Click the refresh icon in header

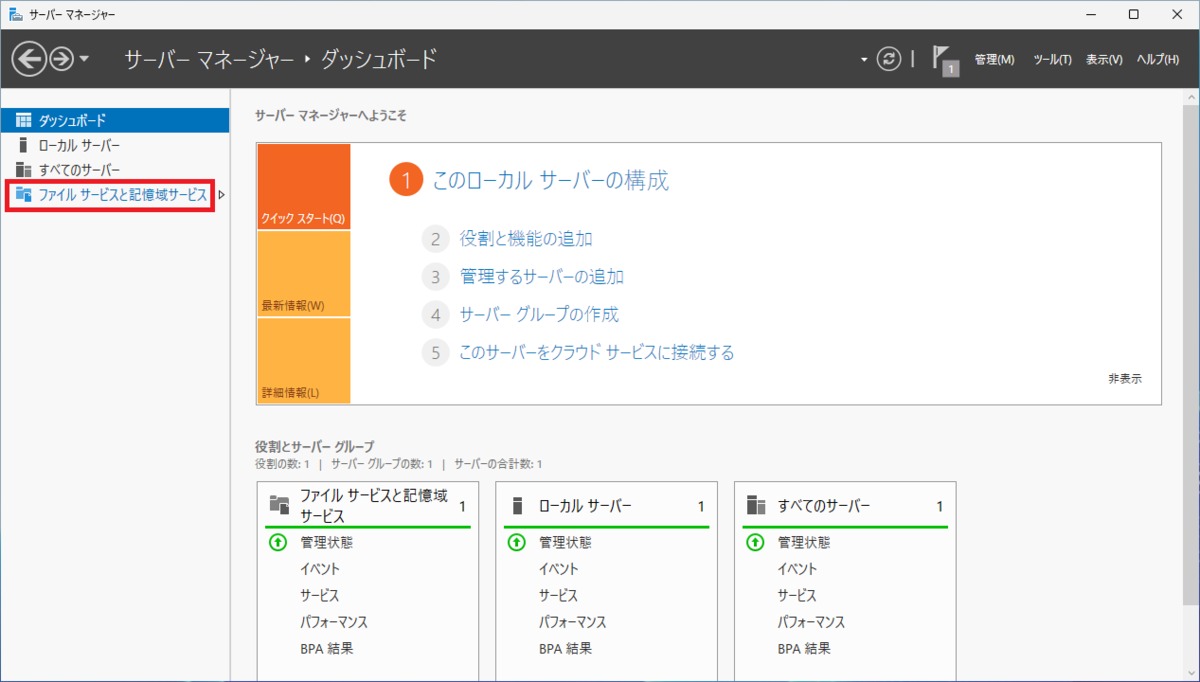(889, 59)
